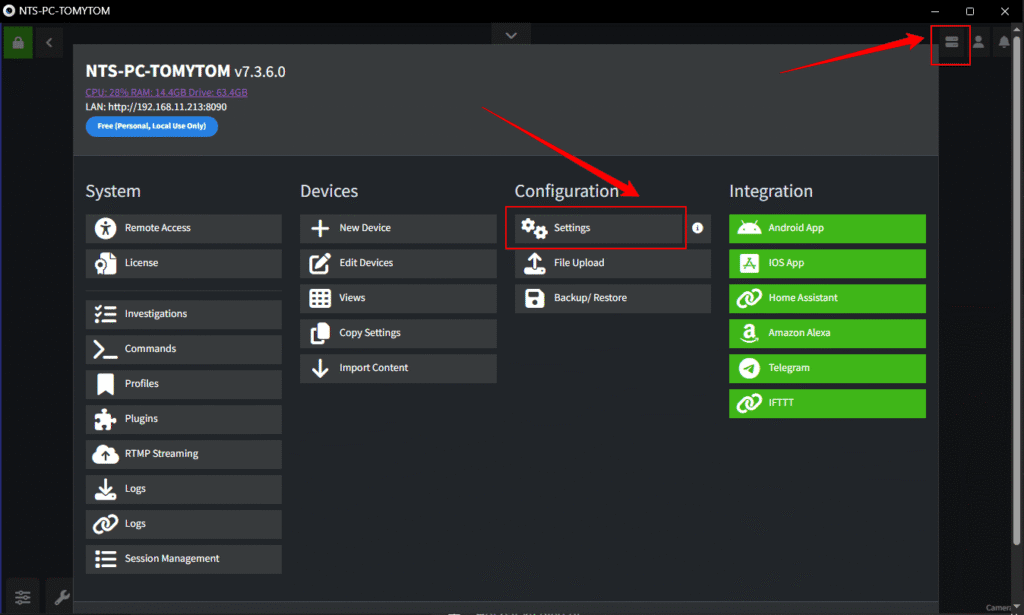
Task: Click Backup/Restore under Configuration
Action: (612, 298)
